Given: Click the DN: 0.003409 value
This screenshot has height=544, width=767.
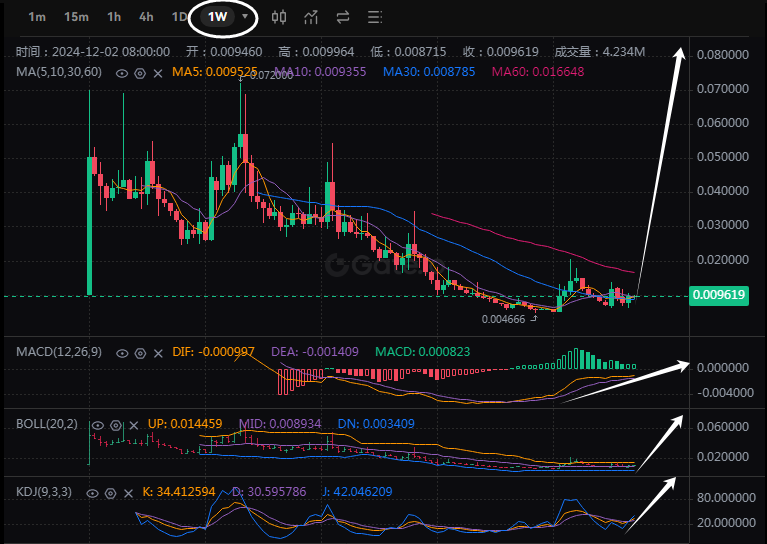Looking at the screenshot, I should click(376, 424).
